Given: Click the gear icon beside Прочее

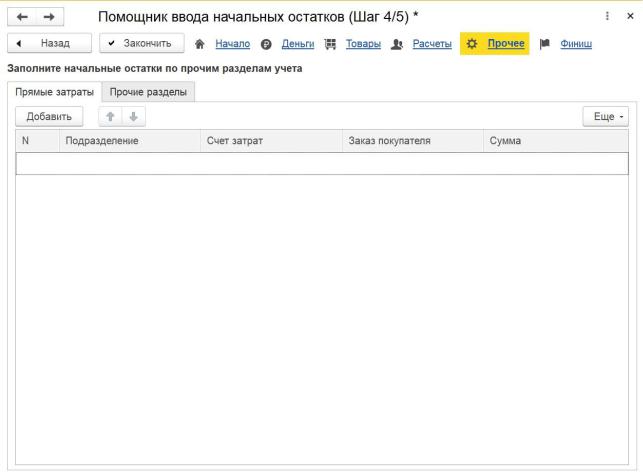Looking at the screenshot, I should [472, 43].
